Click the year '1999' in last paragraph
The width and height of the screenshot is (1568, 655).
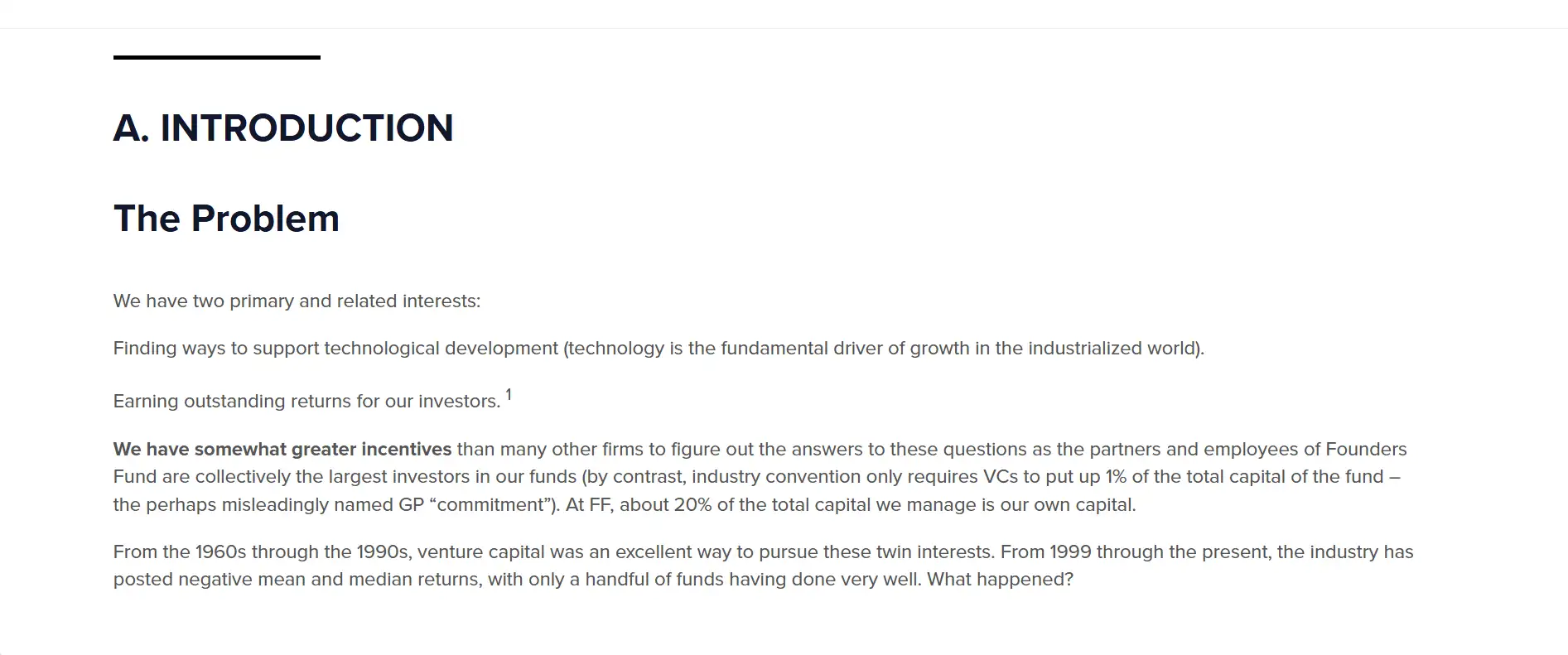[1070, 552]
